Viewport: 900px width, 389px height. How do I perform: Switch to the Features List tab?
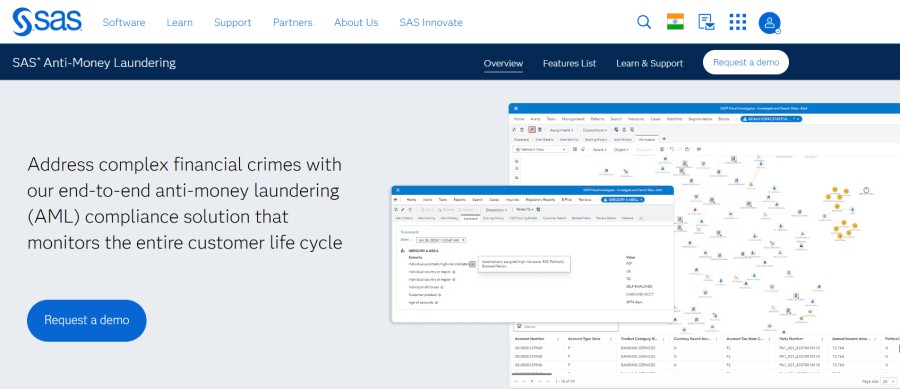[569, 63]
